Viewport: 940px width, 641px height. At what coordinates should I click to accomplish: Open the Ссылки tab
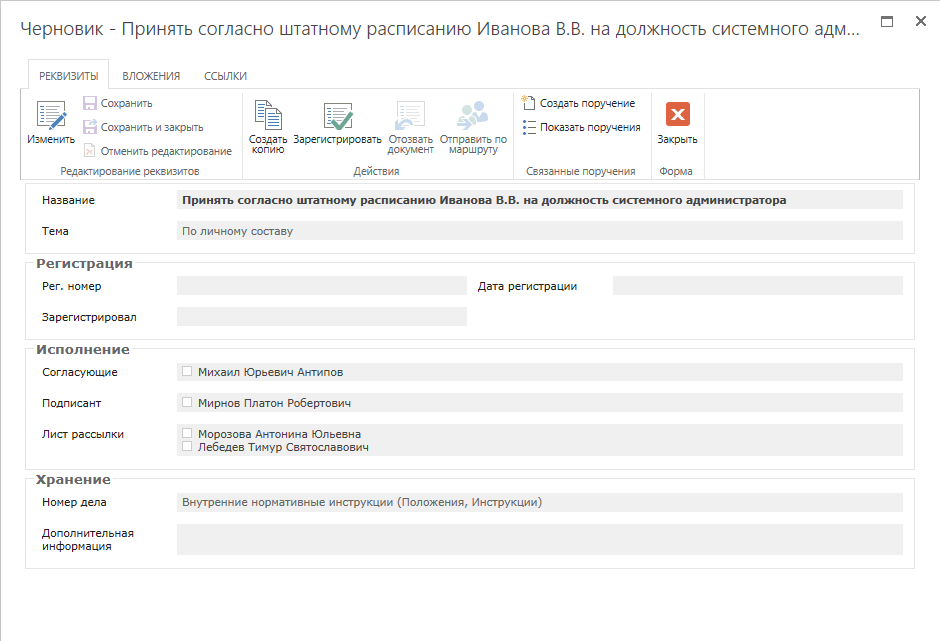(225, 76)
